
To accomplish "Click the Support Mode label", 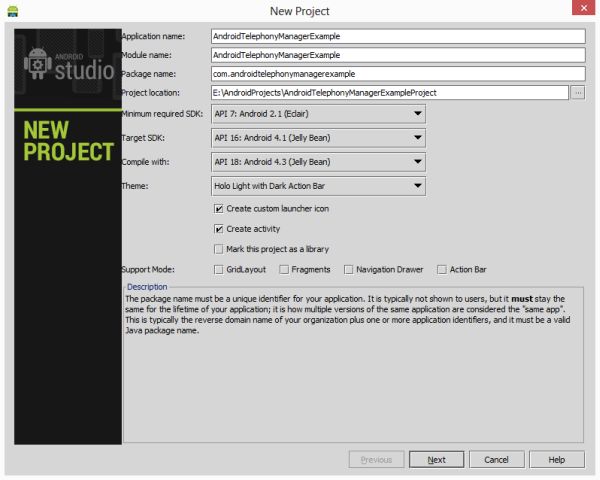I will [148, 269].
